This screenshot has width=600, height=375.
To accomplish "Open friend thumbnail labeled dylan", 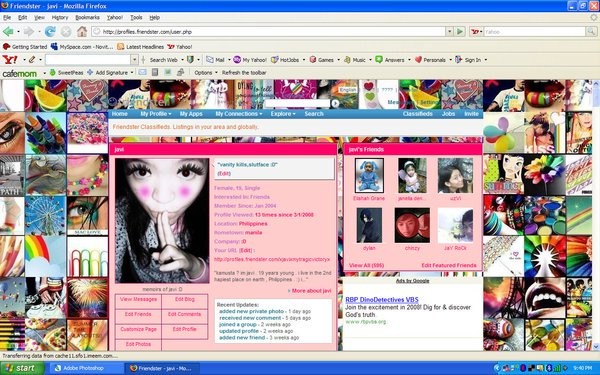I will tap(369, 225).
